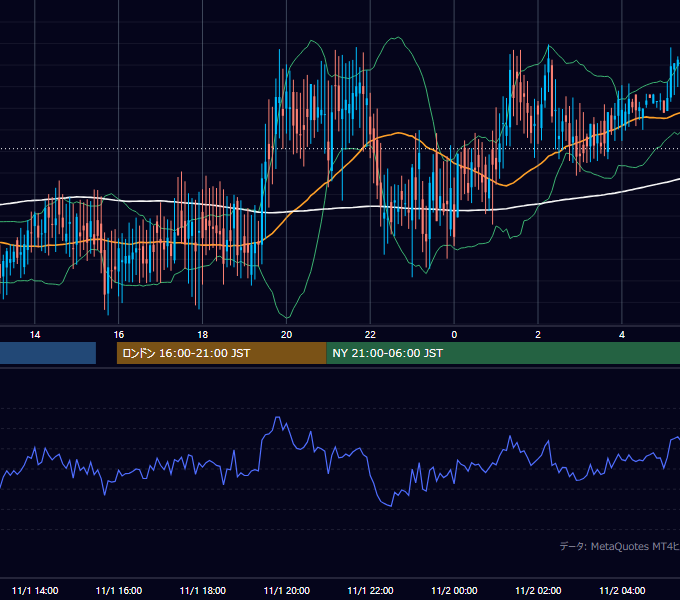Image resolution: width=680 pixels, height=600 pixels.
Task: Click the 4 hour axis label
Action: pos(622,335)
